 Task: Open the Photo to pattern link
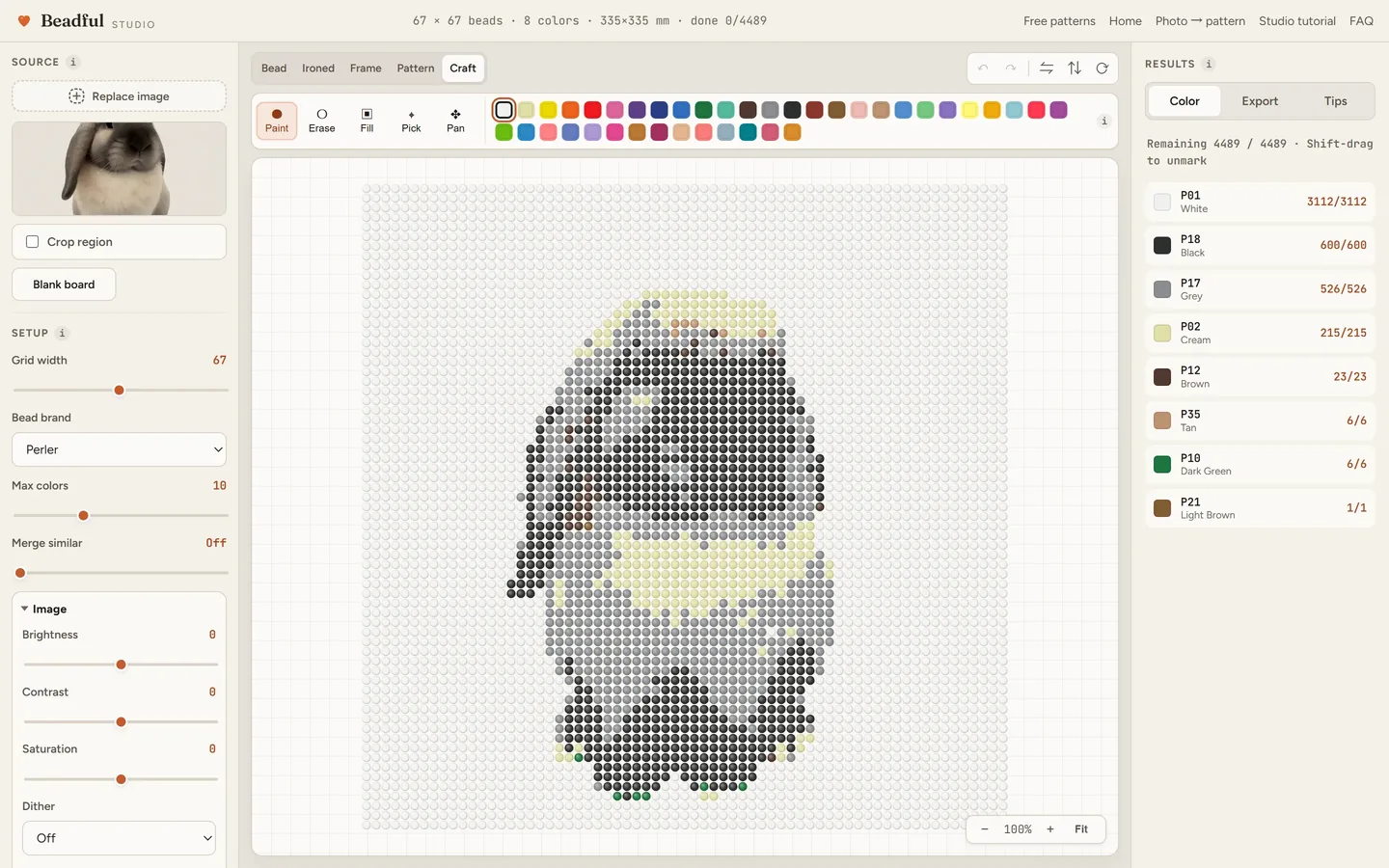(x=1200, y=21)
